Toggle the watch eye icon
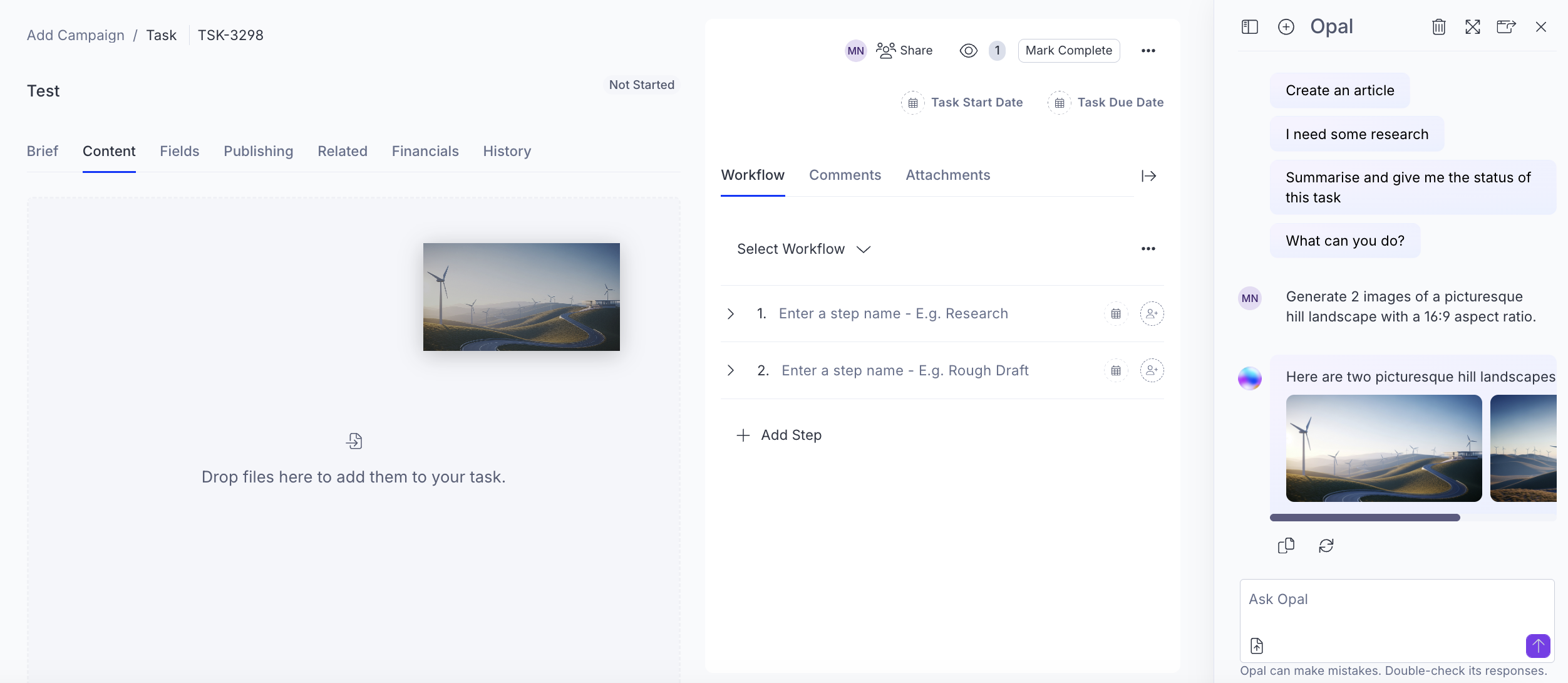The image size is (1568, 683). [x=968, y=51]
